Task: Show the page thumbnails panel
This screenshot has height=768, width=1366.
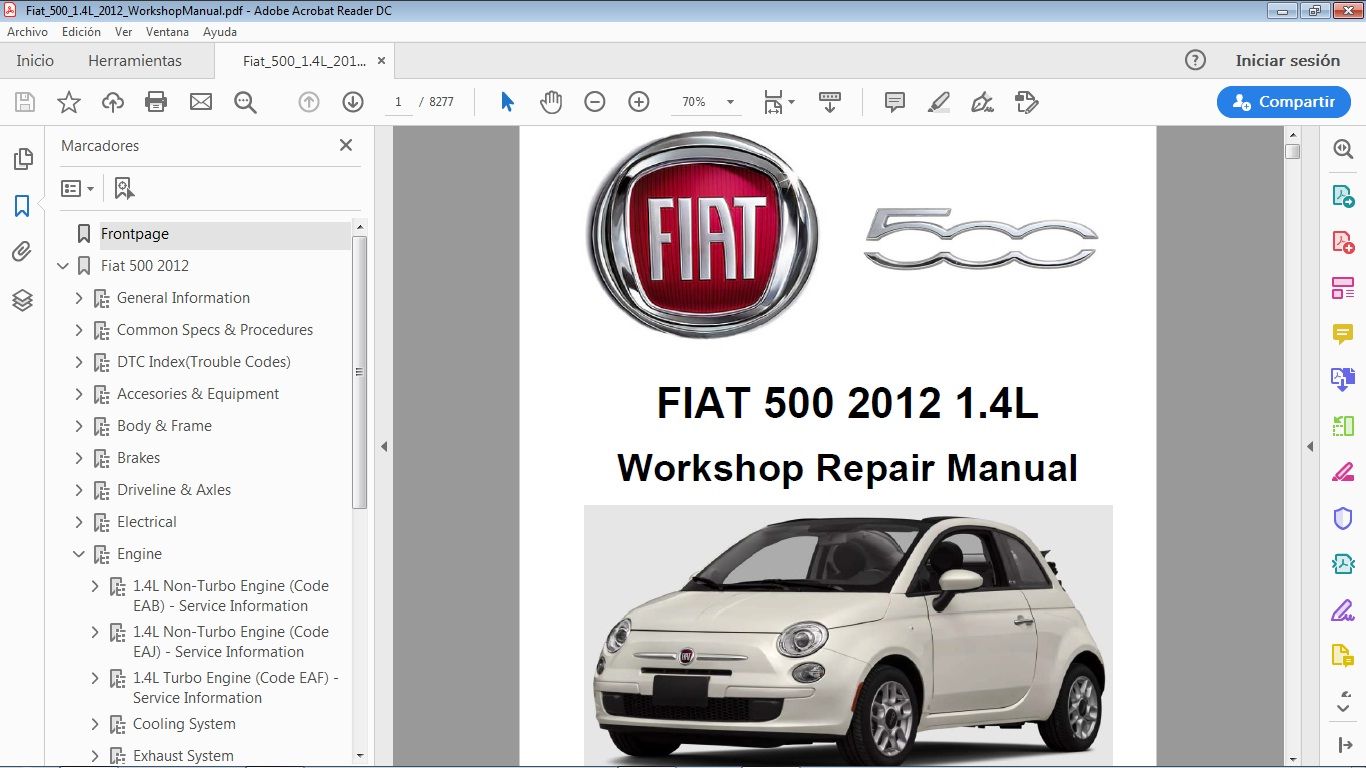Action: tap(22, 159)
